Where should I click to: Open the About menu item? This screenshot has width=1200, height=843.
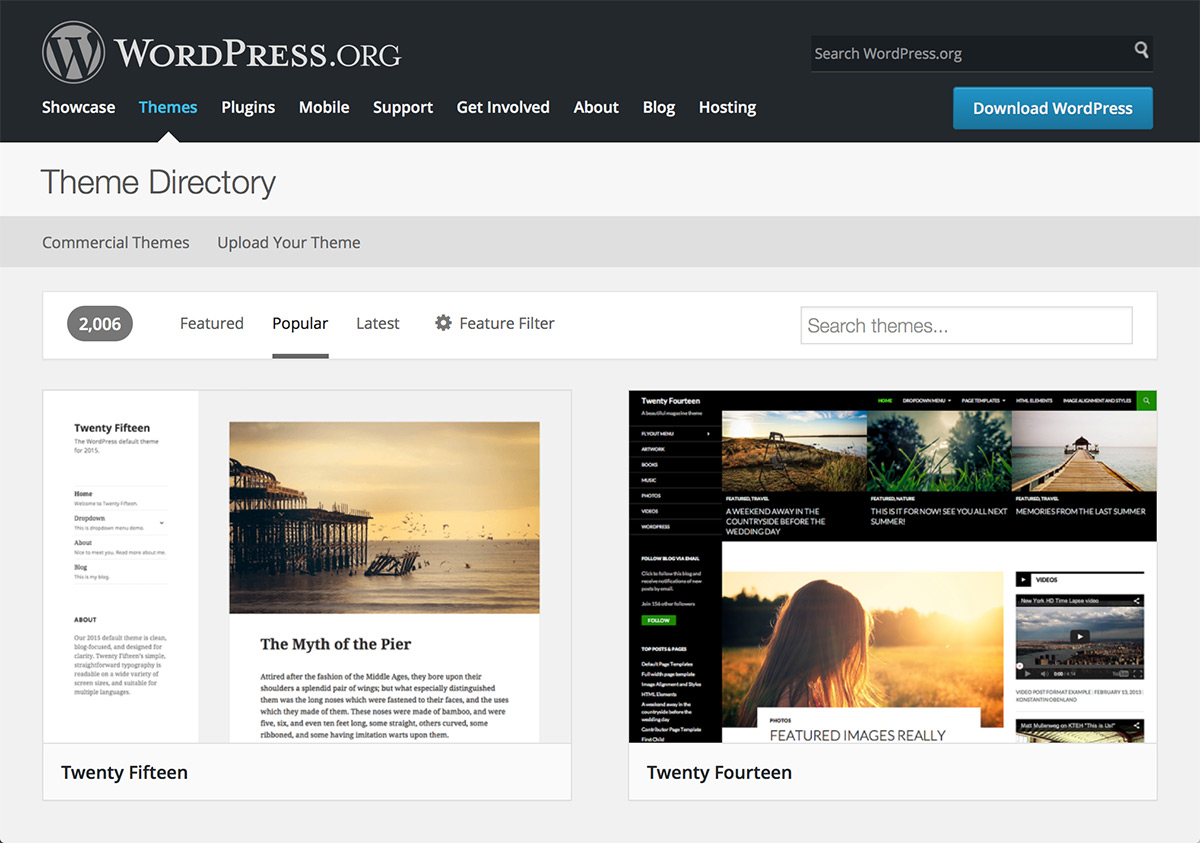tap(596, 107)
